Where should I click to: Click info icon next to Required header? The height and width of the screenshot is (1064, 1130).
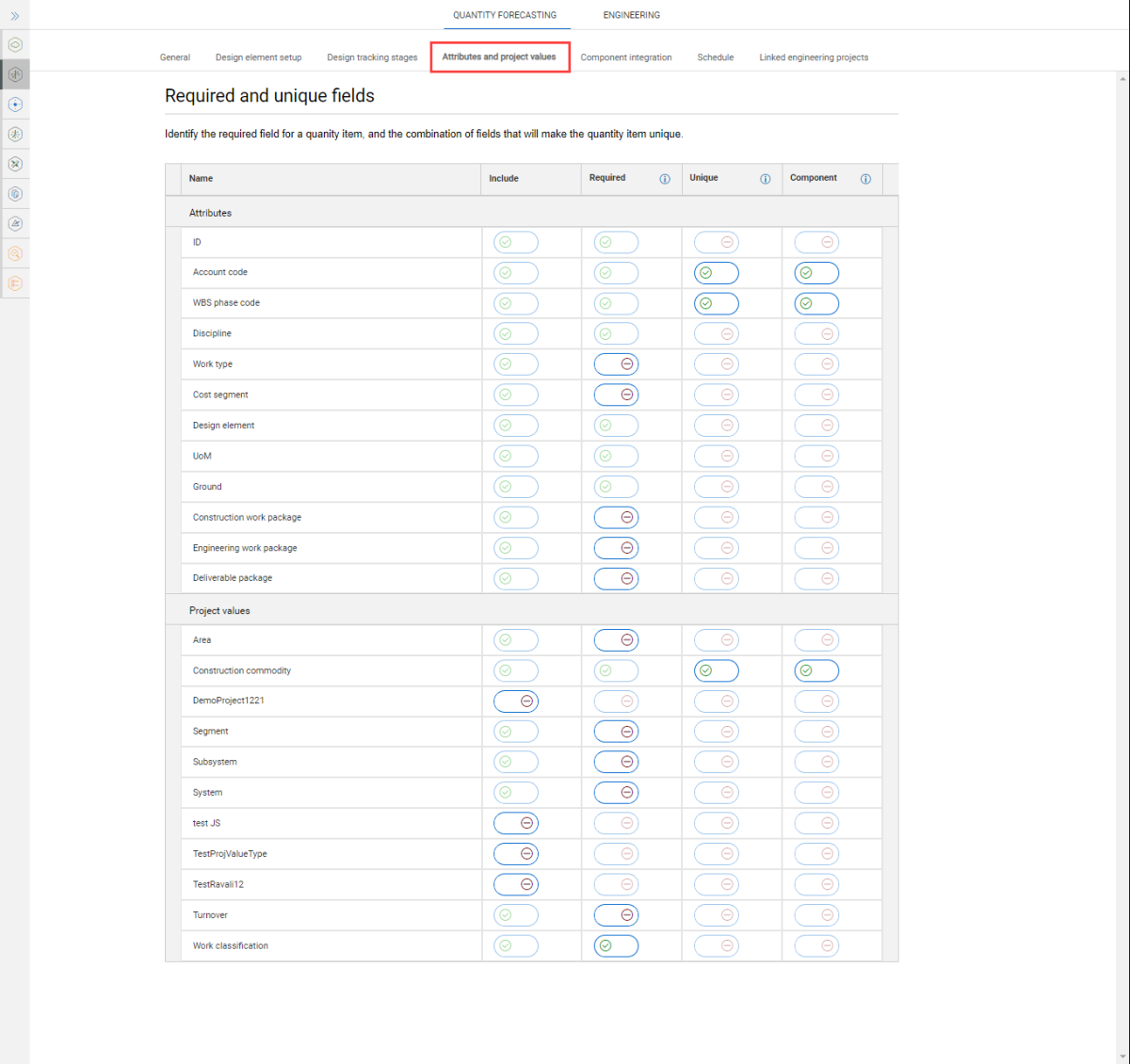665,179
